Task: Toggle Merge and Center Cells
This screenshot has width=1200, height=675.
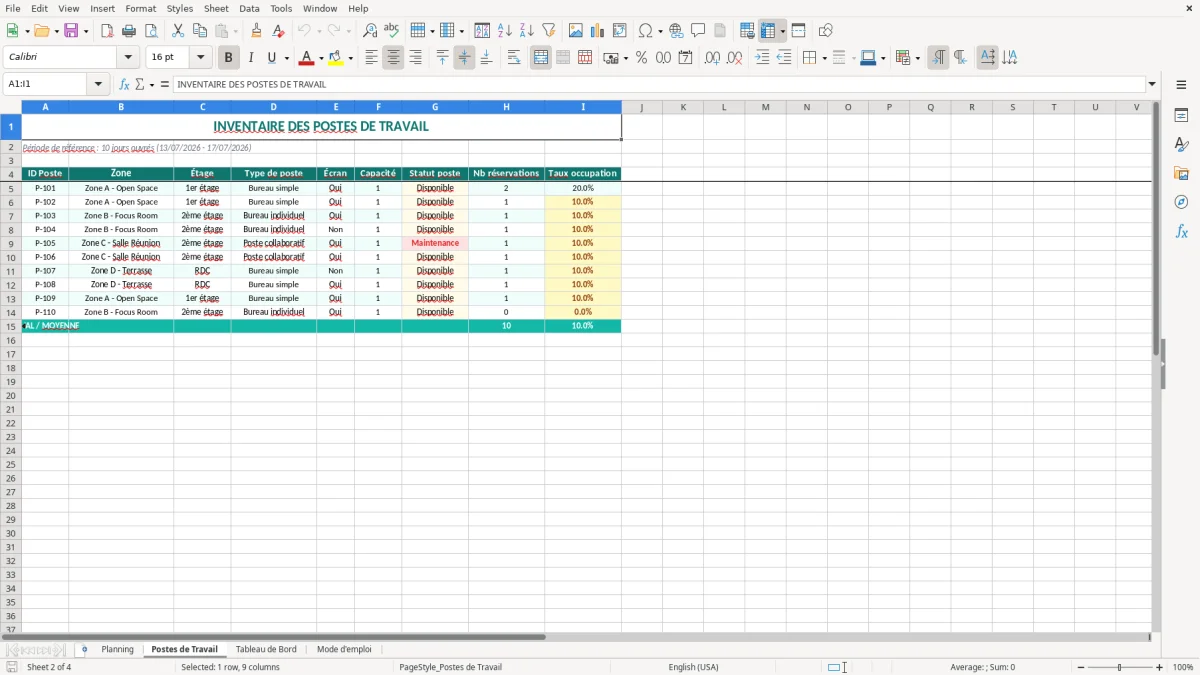Action: pyautogui.click(x=541, y=58)
